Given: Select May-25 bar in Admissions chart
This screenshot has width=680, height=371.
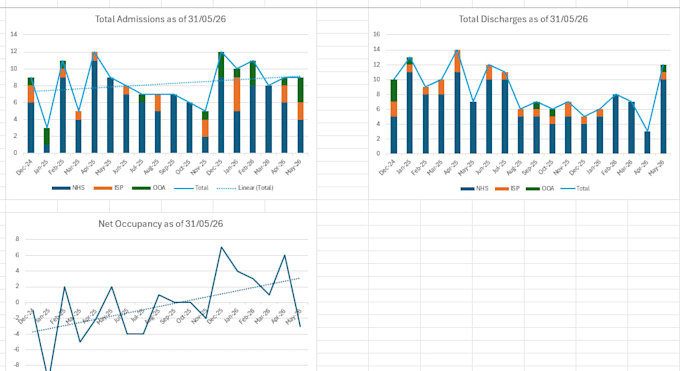Looking at the screenshot, I should (x=110, y=115).
